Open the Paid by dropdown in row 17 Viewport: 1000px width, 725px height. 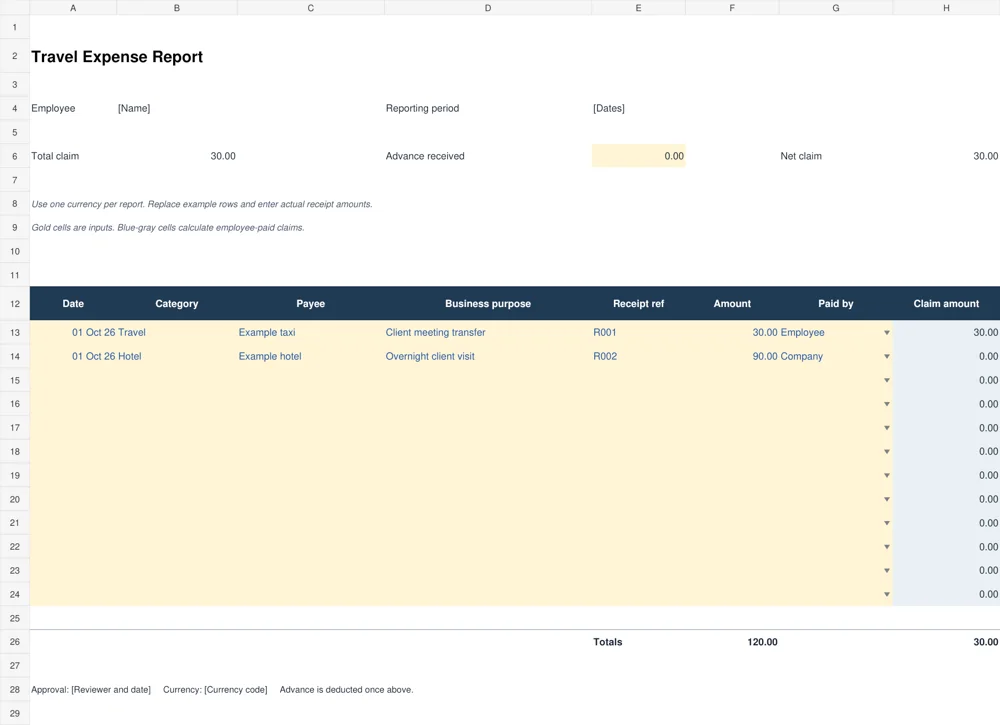[886, 428]
